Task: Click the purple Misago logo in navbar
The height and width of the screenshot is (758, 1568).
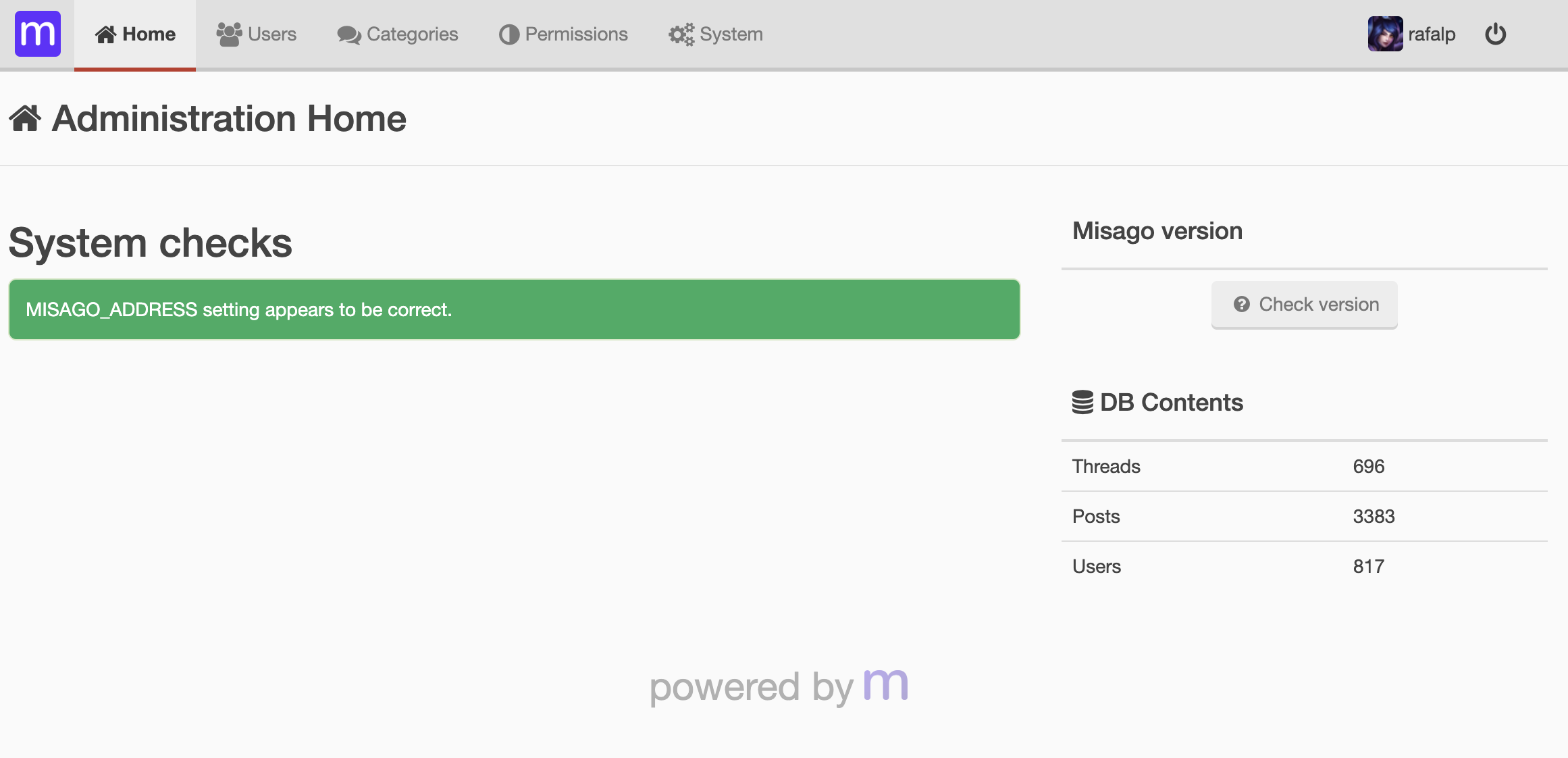Action: click(38, 34)
